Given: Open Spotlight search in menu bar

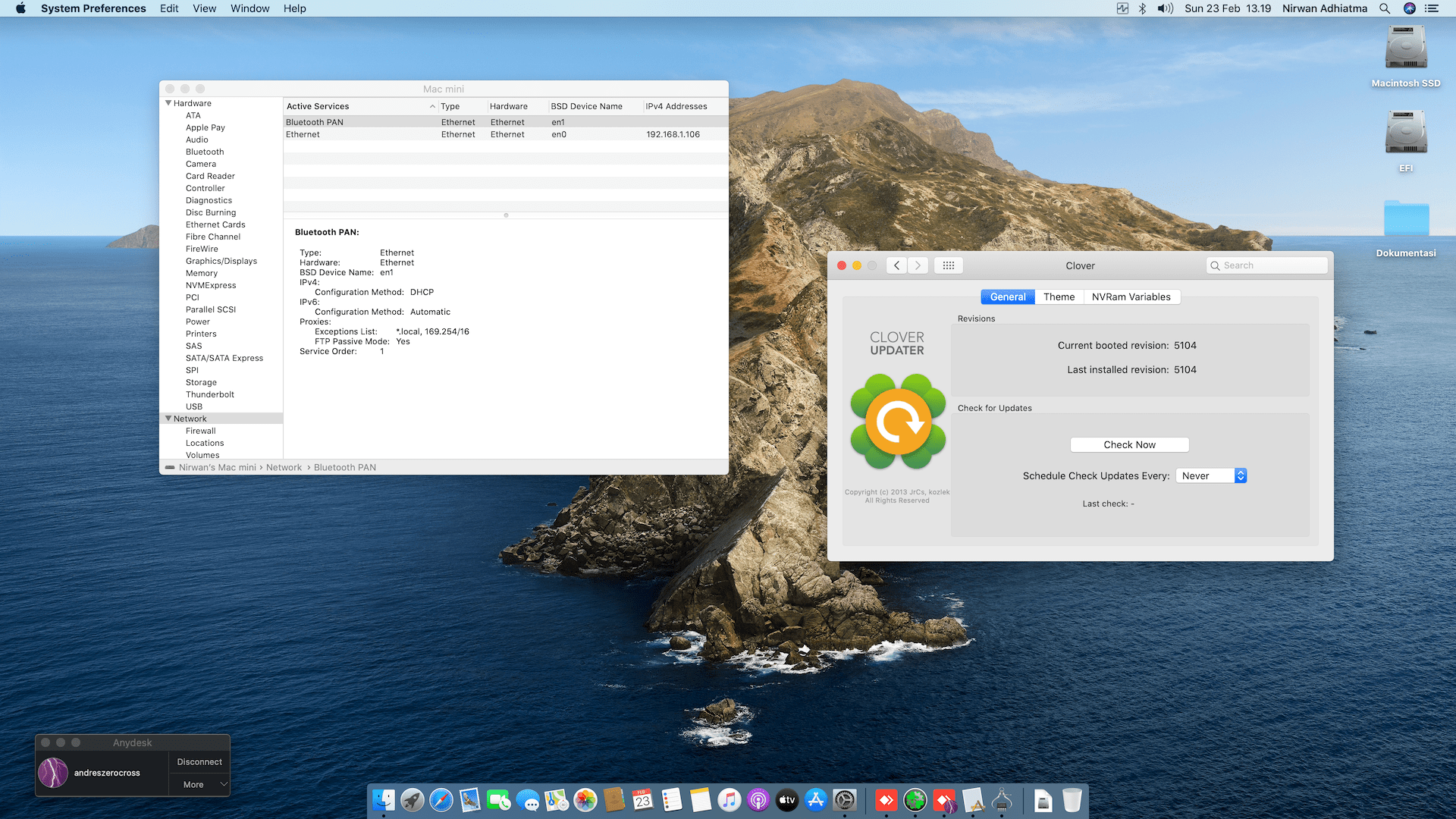Looking at the screenshot, I should pyautogui.click(x=1385, y=8).
